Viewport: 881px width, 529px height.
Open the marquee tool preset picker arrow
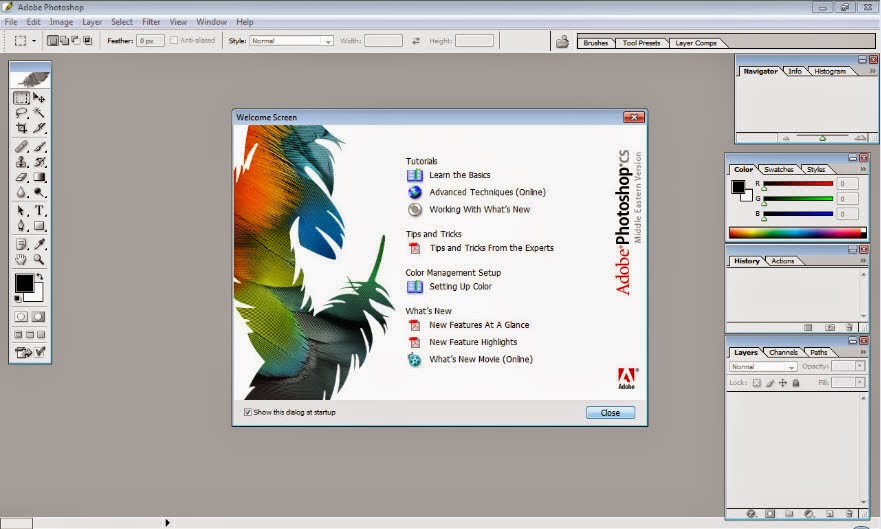click(34, 41)
